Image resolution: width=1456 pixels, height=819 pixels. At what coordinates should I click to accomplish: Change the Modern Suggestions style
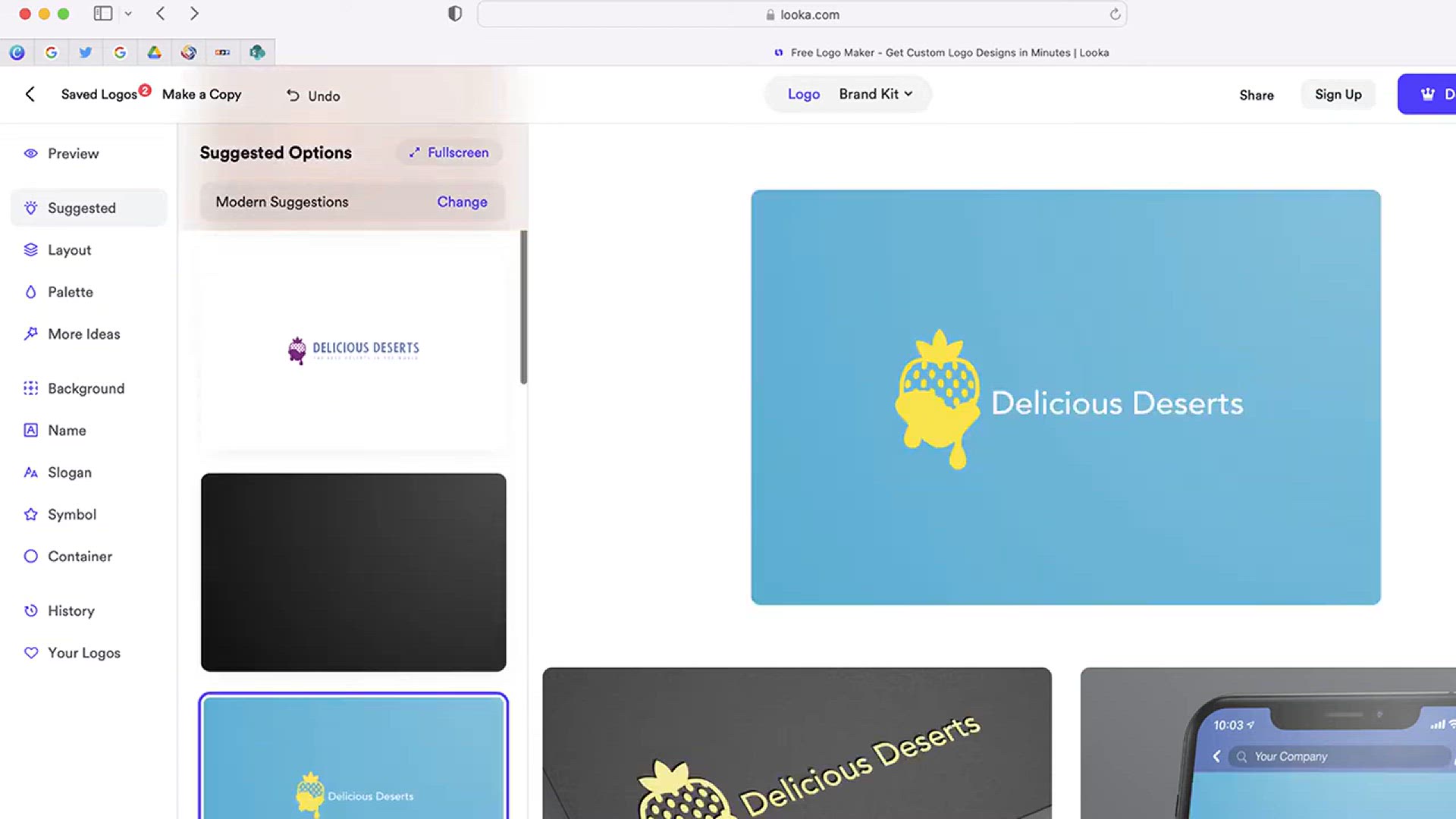coord(462,202)
